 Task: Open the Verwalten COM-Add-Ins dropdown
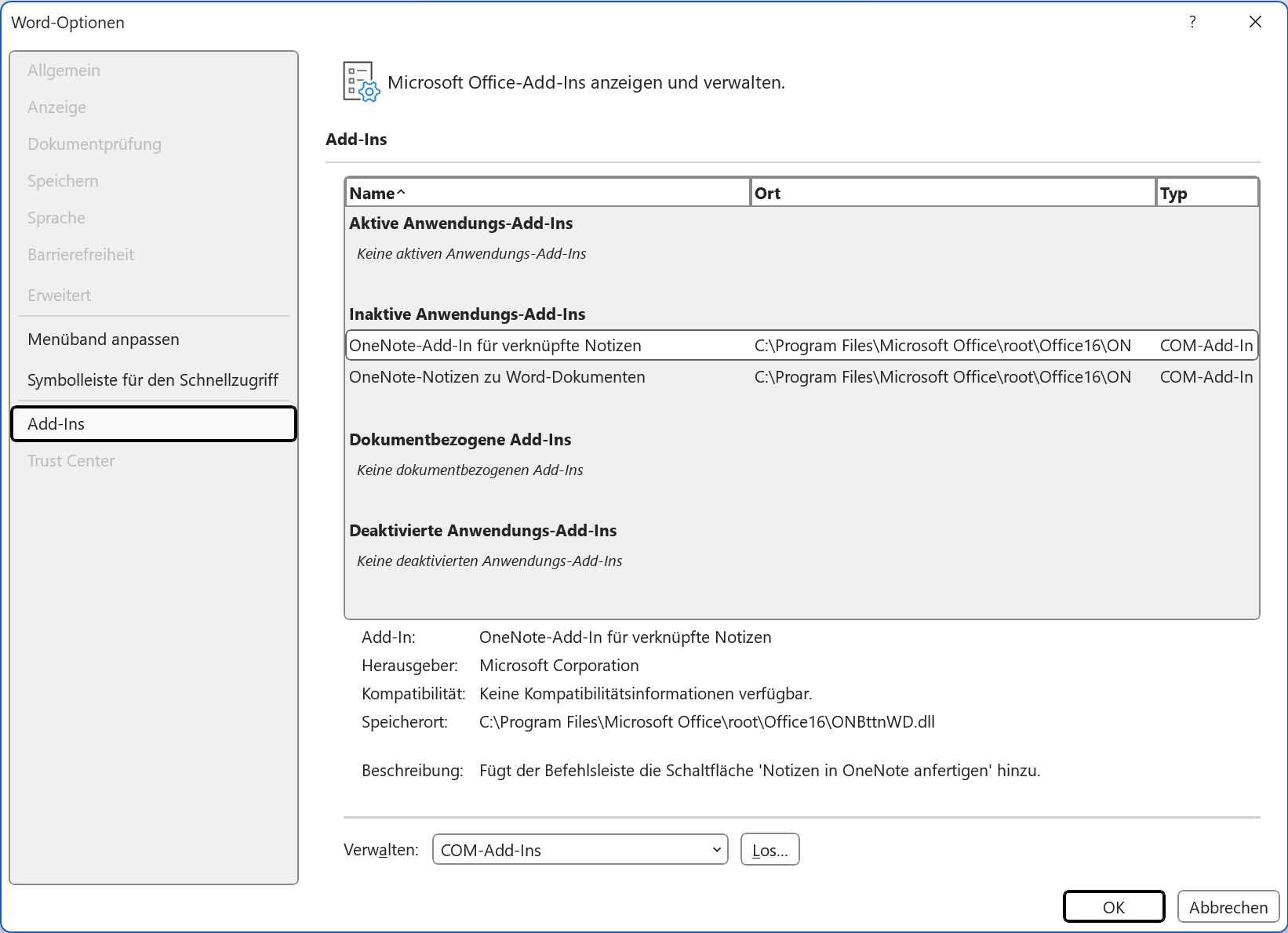(580, 850)
